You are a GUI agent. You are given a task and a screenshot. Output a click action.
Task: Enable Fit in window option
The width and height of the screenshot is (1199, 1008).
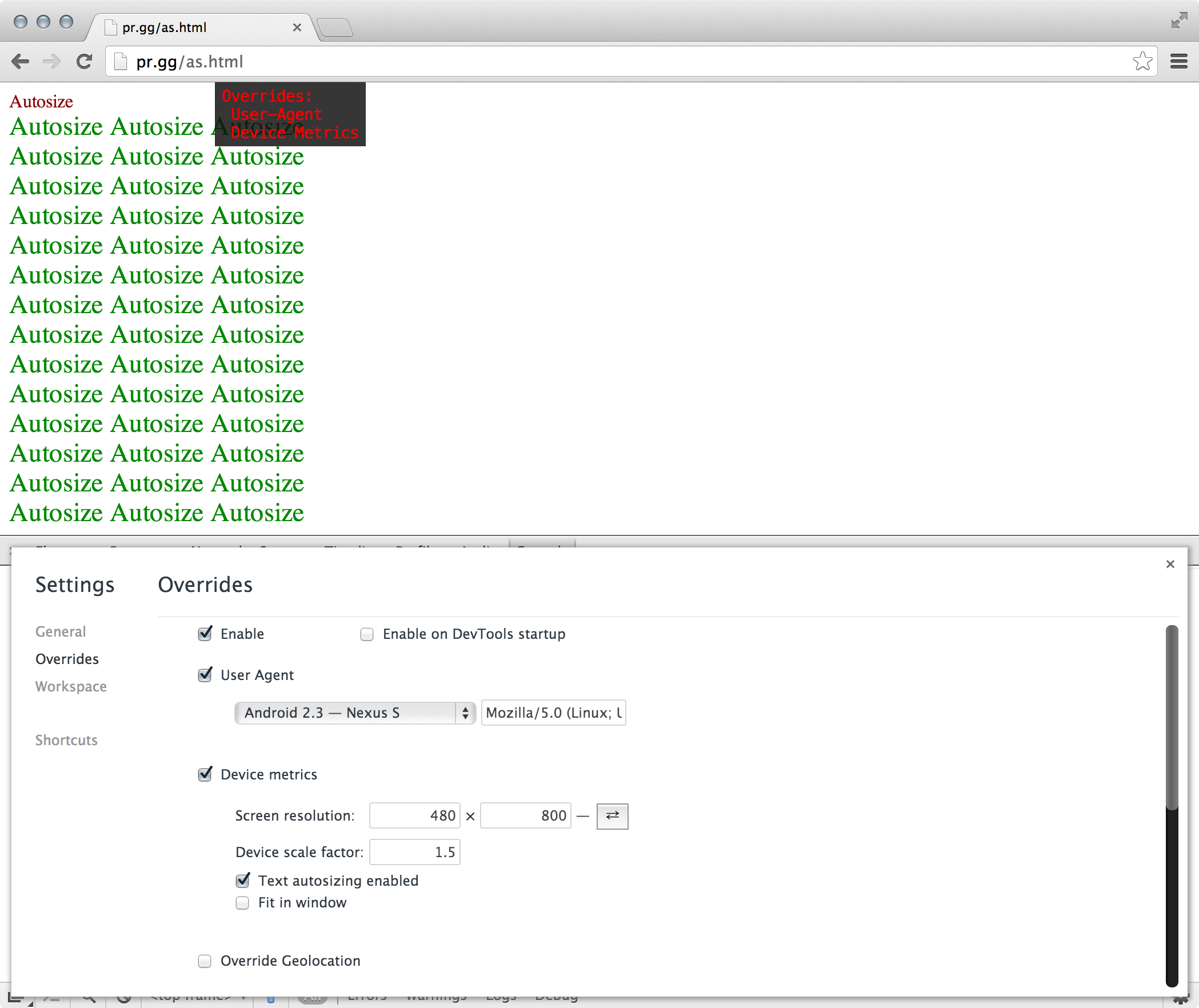(x=243, y=903)
